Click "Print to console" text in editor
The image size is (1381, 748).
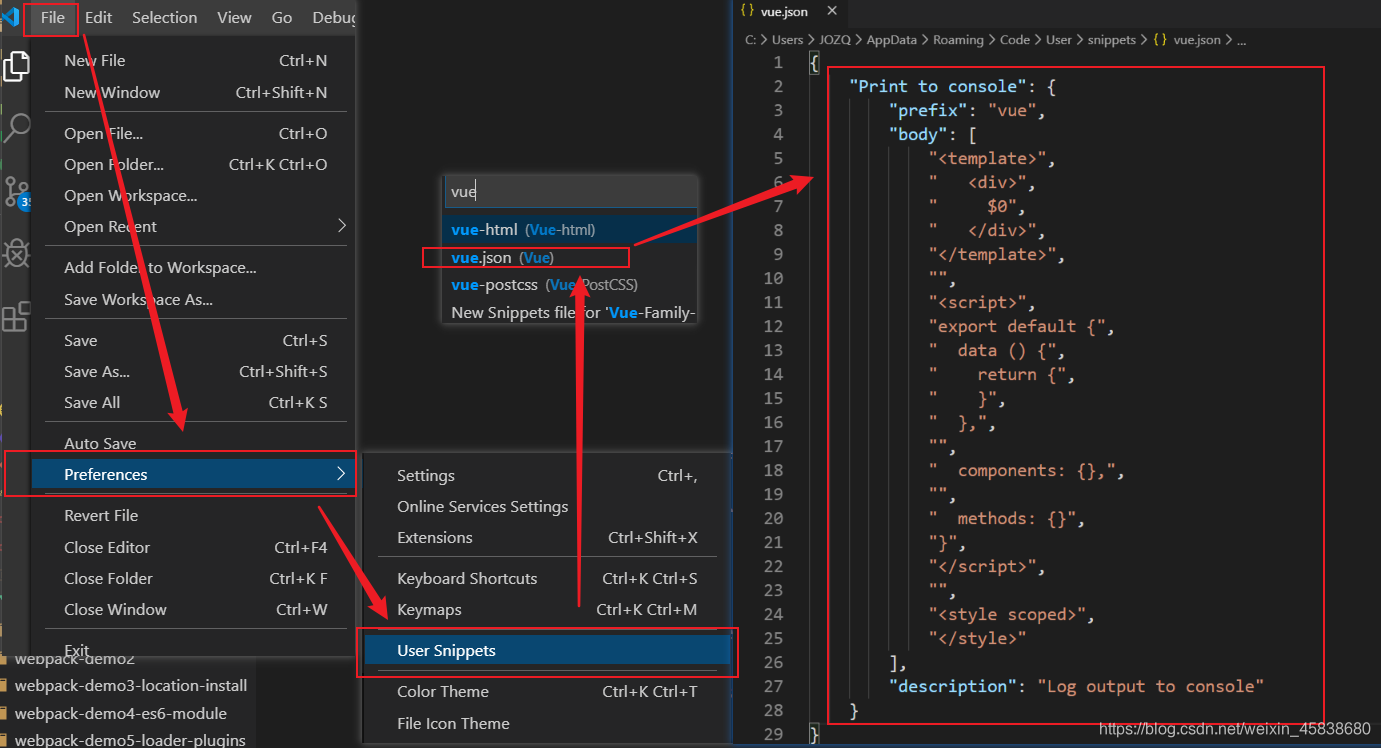pyautogui.click(x=937, y=86)
